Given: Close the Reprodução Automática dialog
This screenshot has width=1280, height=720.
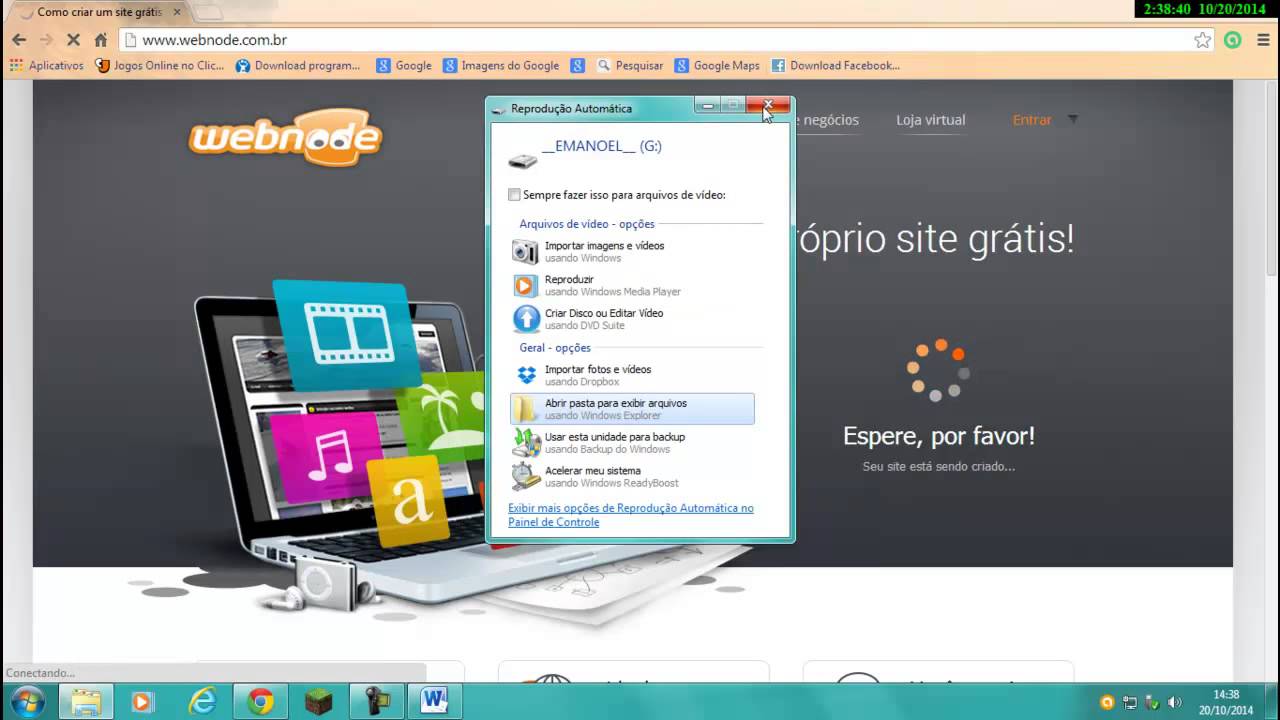Looking at the screenshot, I should (768, 105).
